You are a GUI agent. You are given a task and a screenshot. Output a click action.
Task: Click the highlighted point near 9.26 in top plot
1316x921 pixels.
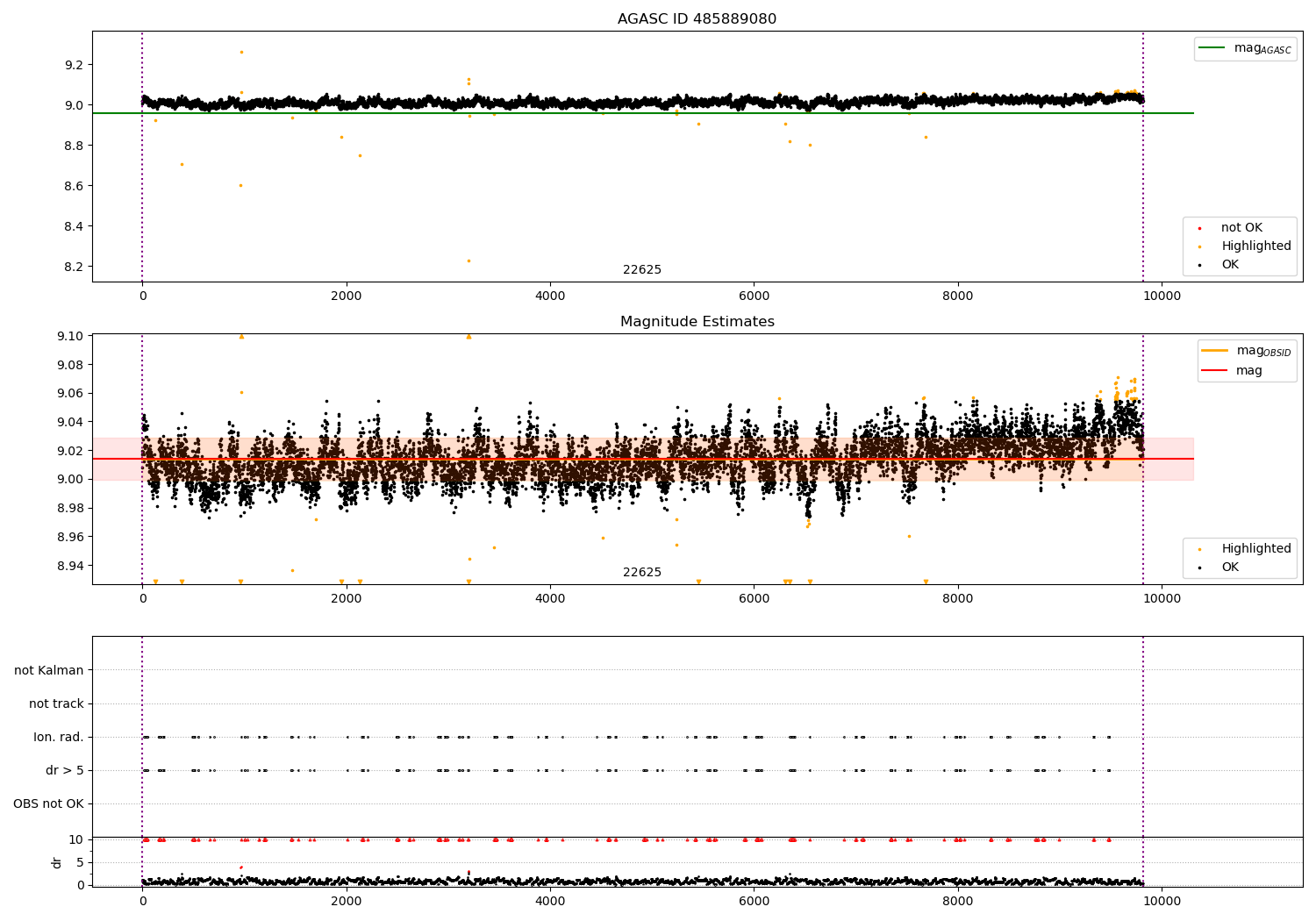pos(241,52)
